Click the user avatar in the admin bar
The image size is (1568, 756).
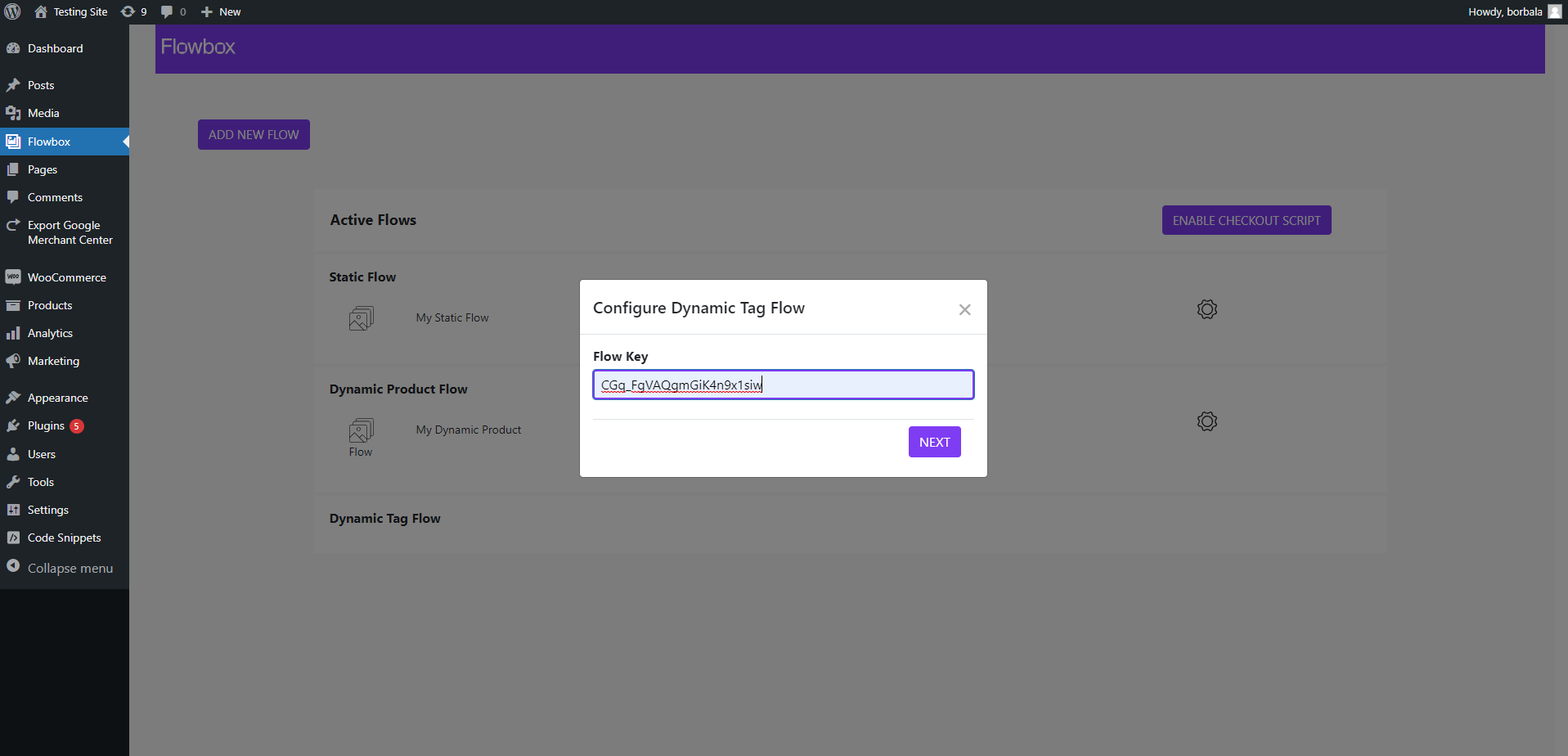(x=1555, y=11)
